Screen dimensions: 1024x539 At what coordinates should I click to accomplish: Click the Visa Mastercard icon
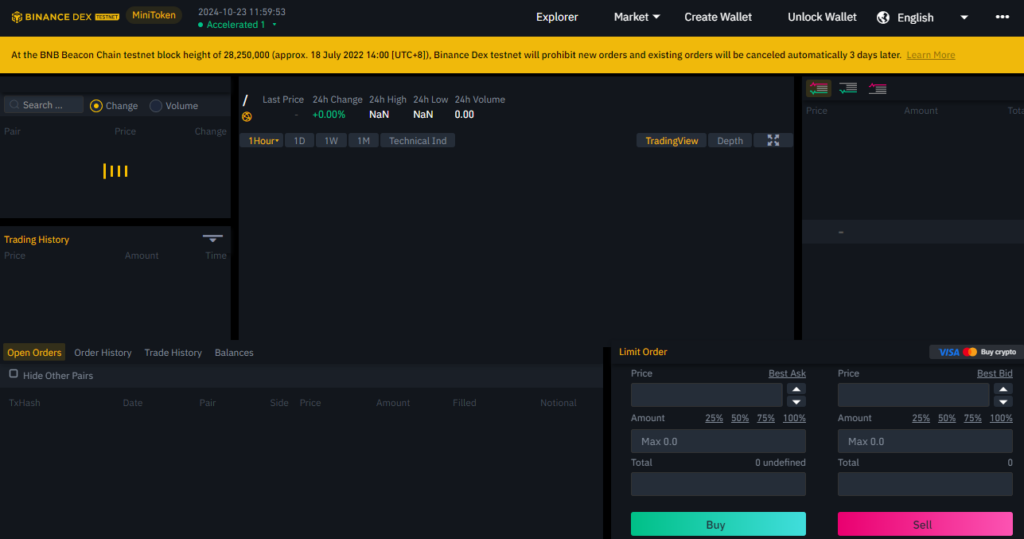coord(957,352)
